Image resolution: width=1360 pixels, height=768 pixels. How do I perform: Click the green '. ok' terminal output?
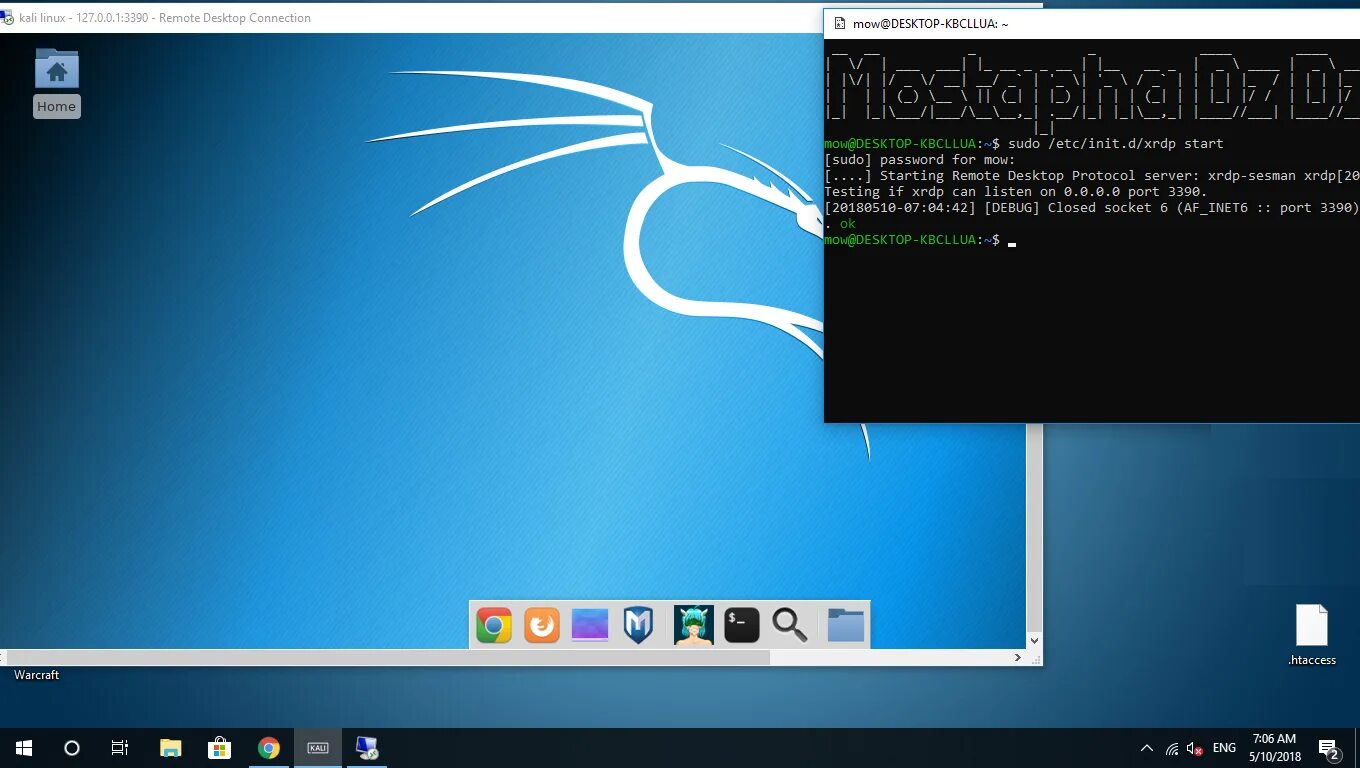[840, 224]
